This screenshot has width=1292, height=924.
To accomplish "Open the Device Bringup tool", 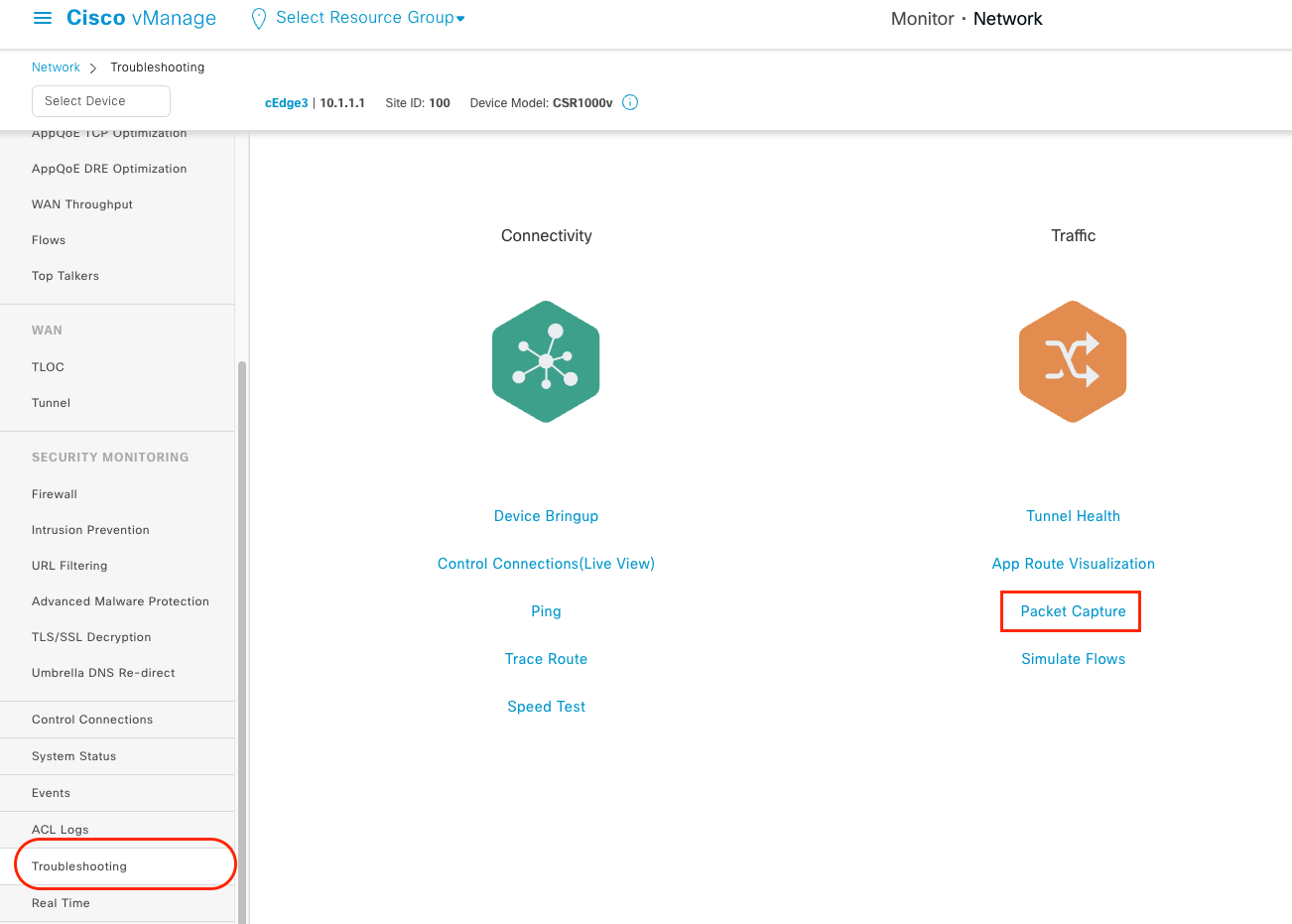I will tap(546, 516).
